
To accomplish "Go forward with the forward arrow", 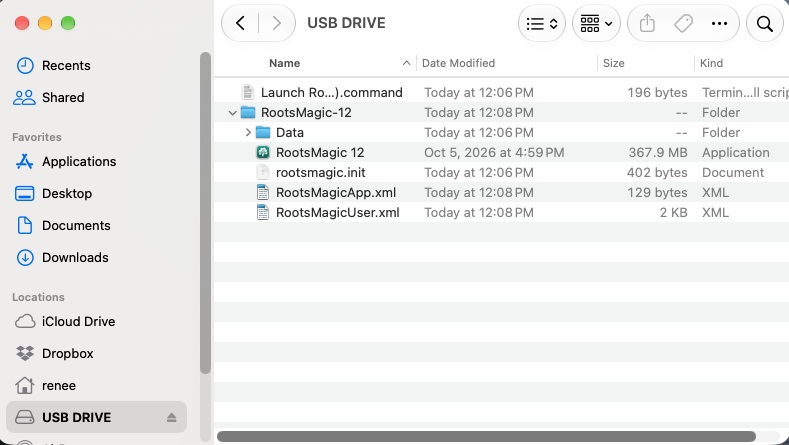I will 276,23.
